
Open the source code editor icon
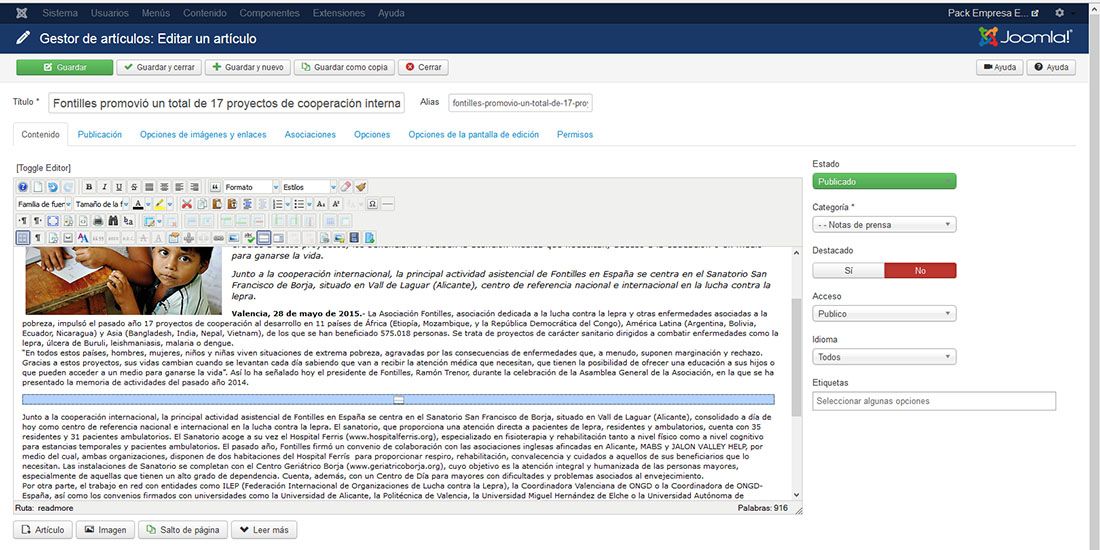click(83, 221)
